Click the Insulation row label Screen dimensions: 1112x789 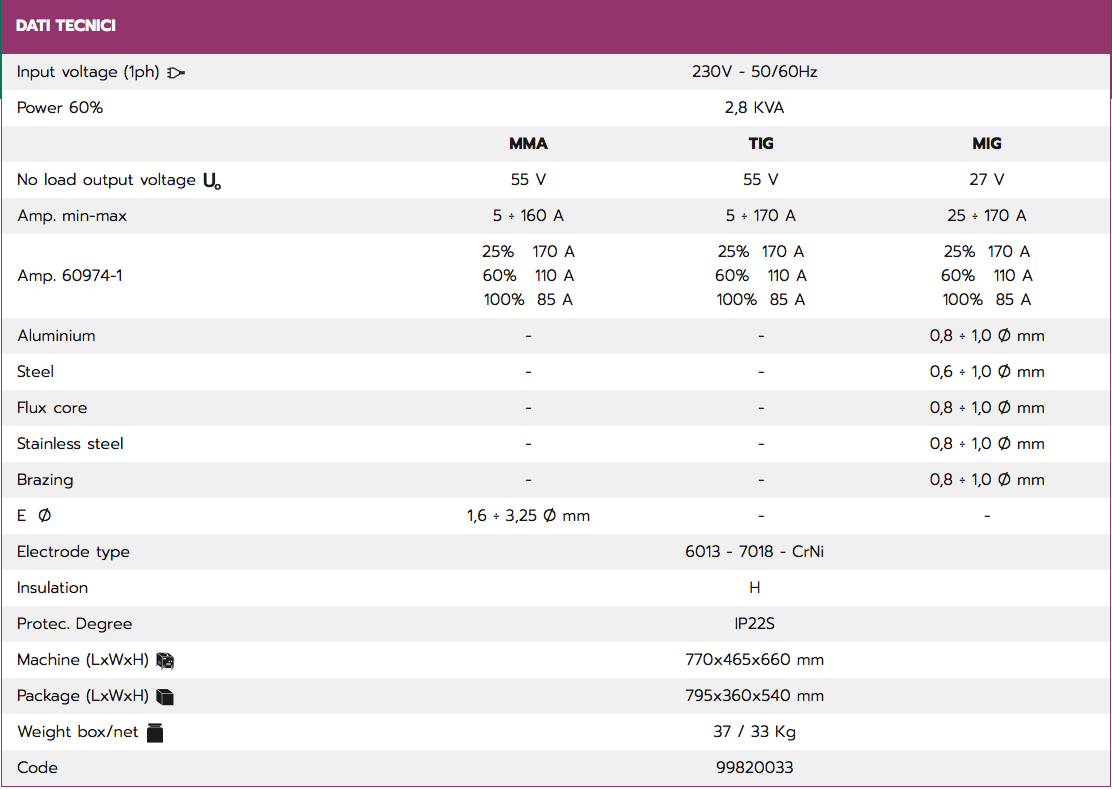tap(52, 588)
